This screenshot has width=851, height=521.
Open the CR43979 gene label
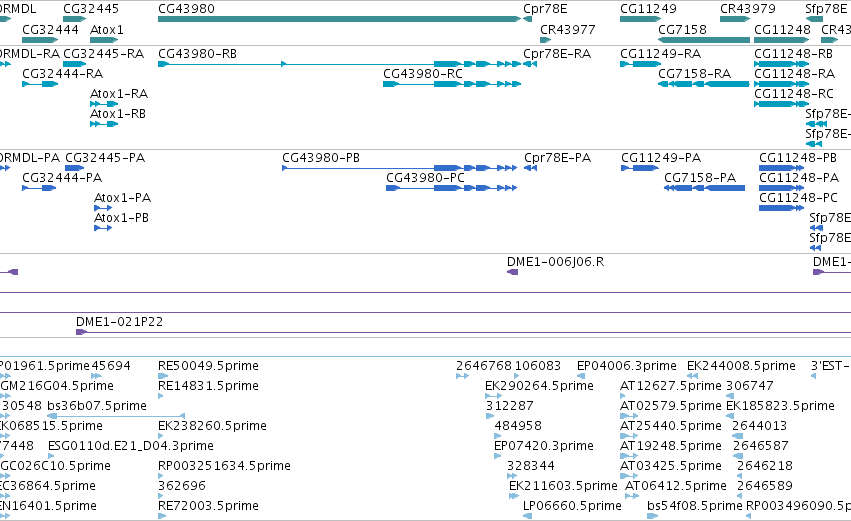point(748,9)
